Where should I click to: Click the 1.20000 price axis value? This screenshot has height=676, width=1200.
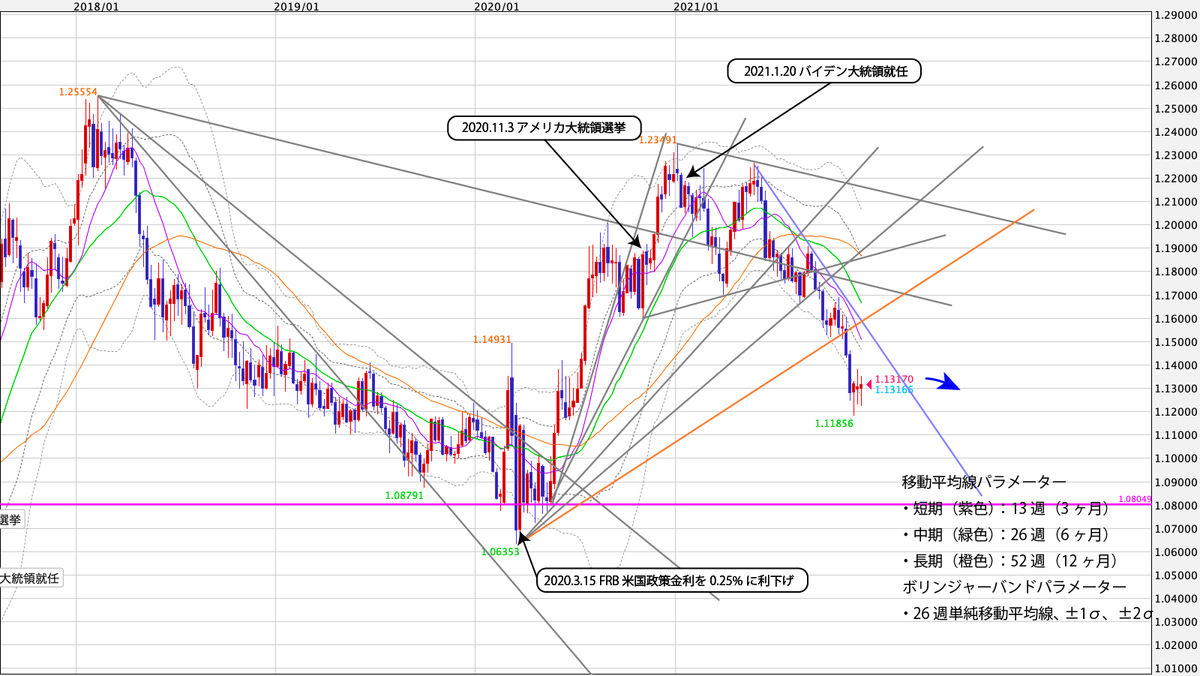click(1177, 225)
